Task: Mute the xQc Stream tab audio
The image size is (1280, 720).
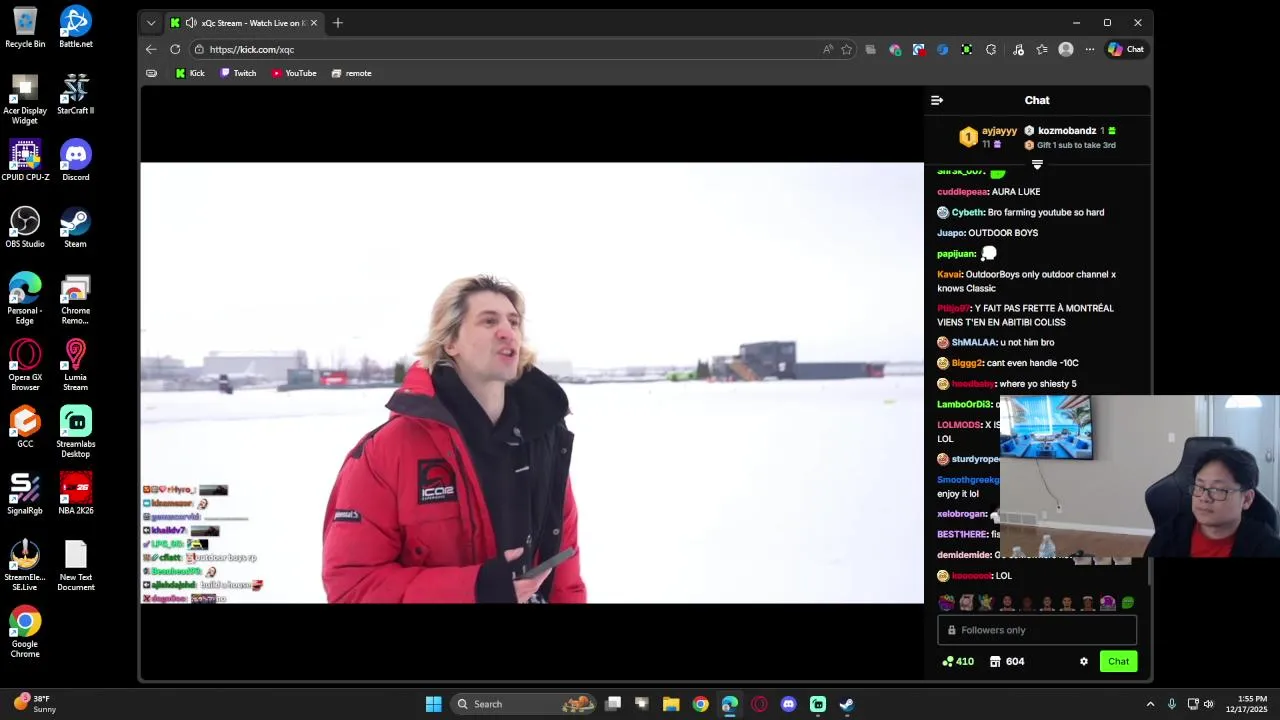Action: click(190, 23)
